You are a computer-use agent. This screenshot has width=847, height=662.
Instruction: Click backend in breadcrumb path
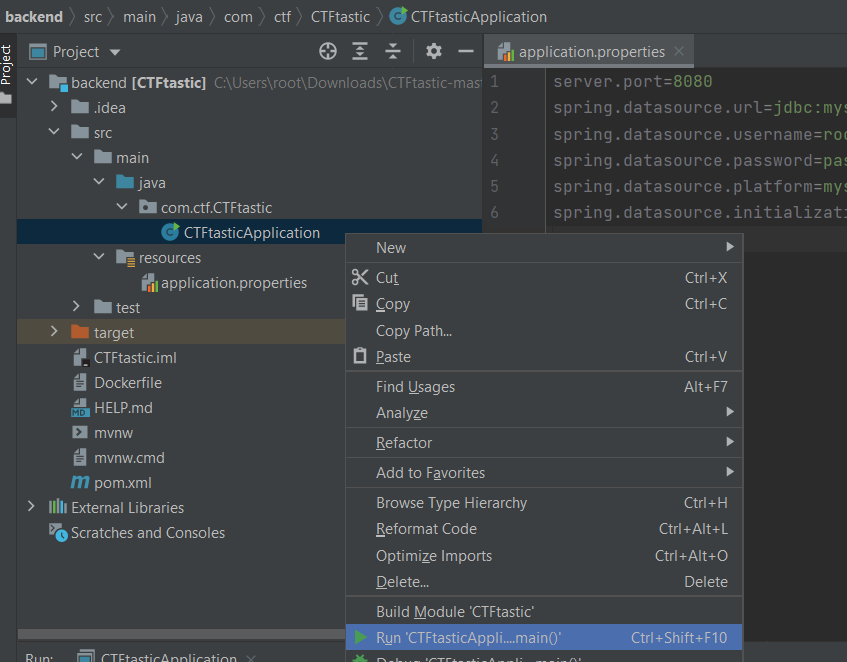pos(34,17)
